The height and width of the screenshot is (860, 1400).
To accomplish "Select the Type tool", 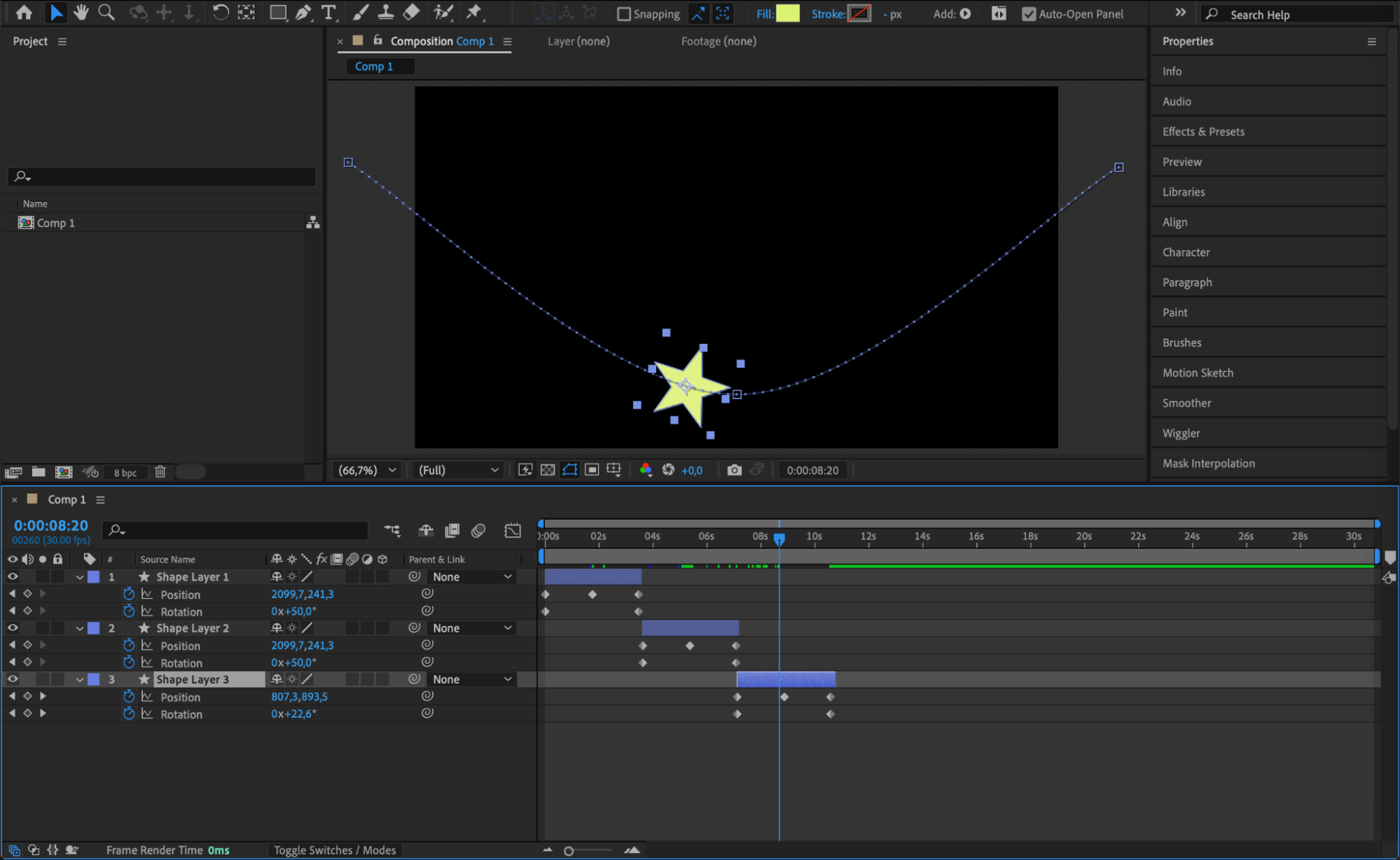I will (328, 13).
